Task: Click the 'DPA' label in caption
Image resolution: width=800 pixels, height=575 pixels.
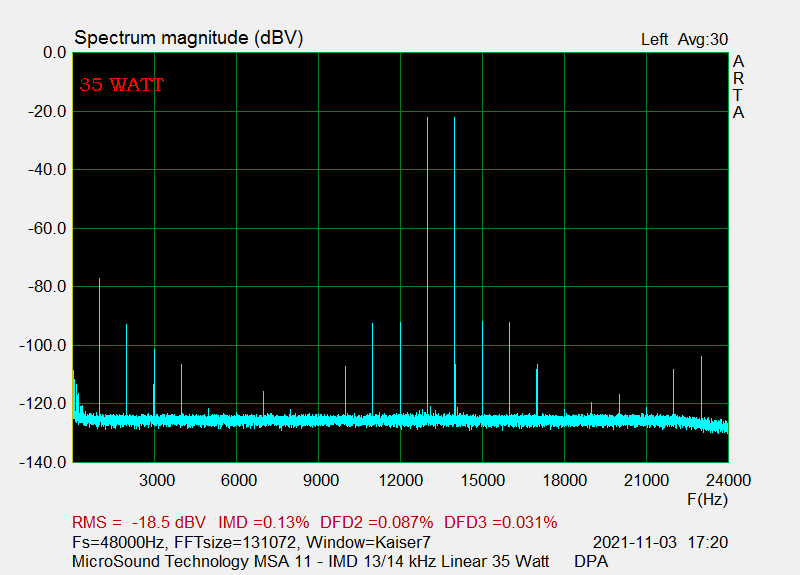Action: pyautogui.click(x=591, y=561)
